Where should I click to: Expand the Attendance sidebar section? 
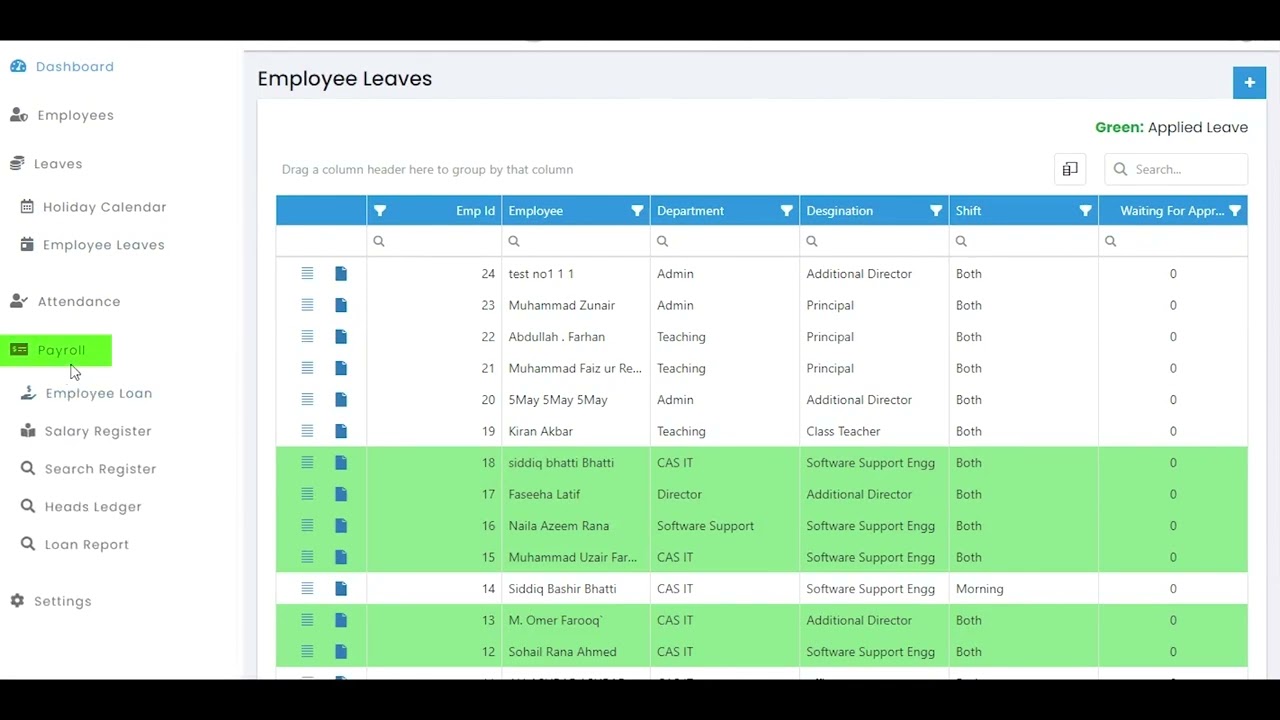click(x=65, y=301)
